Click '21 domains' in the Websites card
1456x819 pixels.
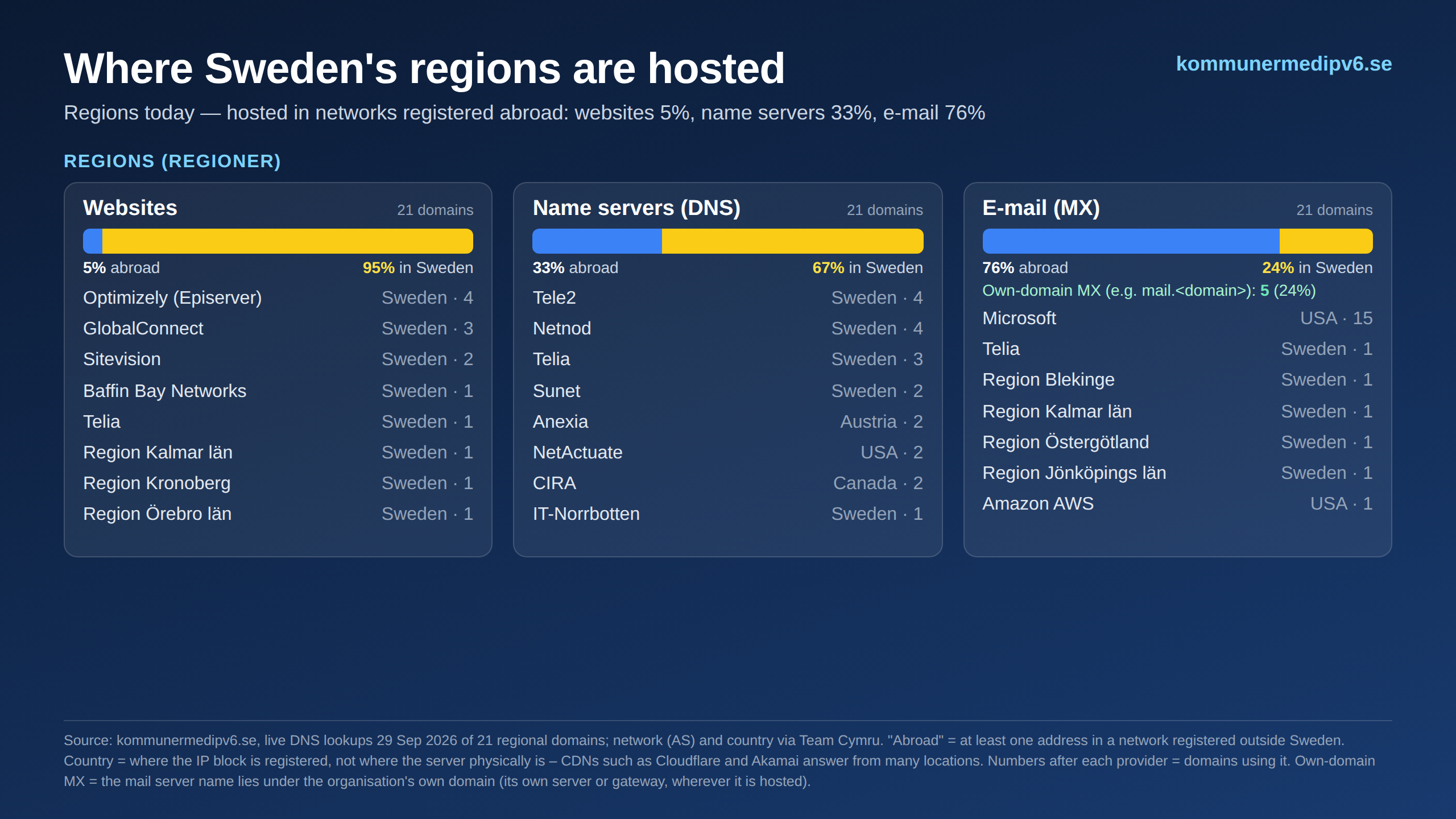(x=435, y=210)
